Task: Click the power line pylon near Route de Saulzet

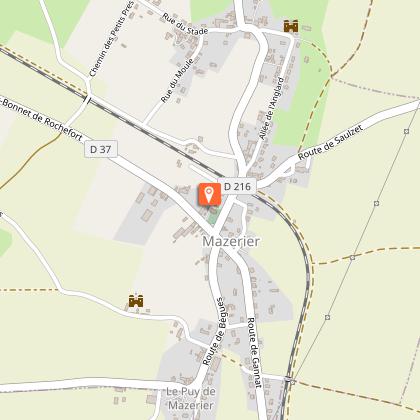Action: pyautogui.click(x=406, y=131)
